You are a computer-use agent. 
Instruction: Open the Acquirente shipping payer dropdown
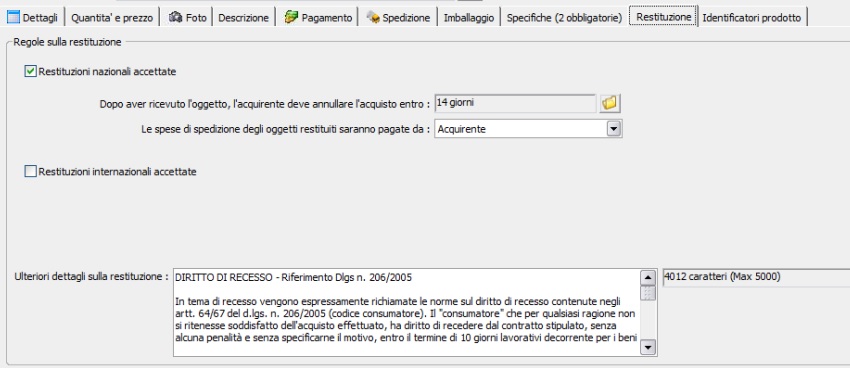click(613, 129)
